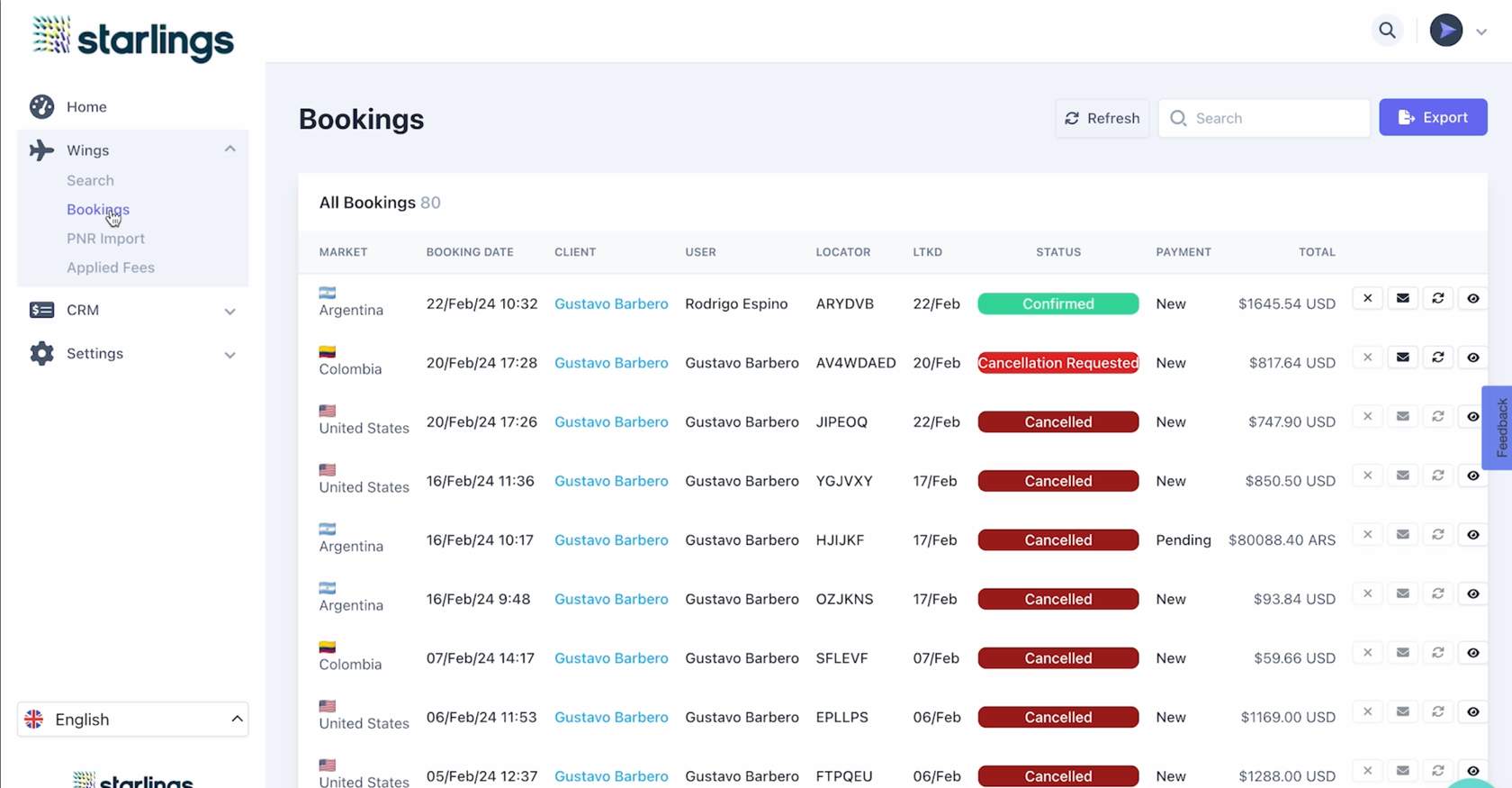This screenshot has height=788, width=1512.
Task: Click the email envelope icon for booking ARYDVB
Action: [1402, 299]
